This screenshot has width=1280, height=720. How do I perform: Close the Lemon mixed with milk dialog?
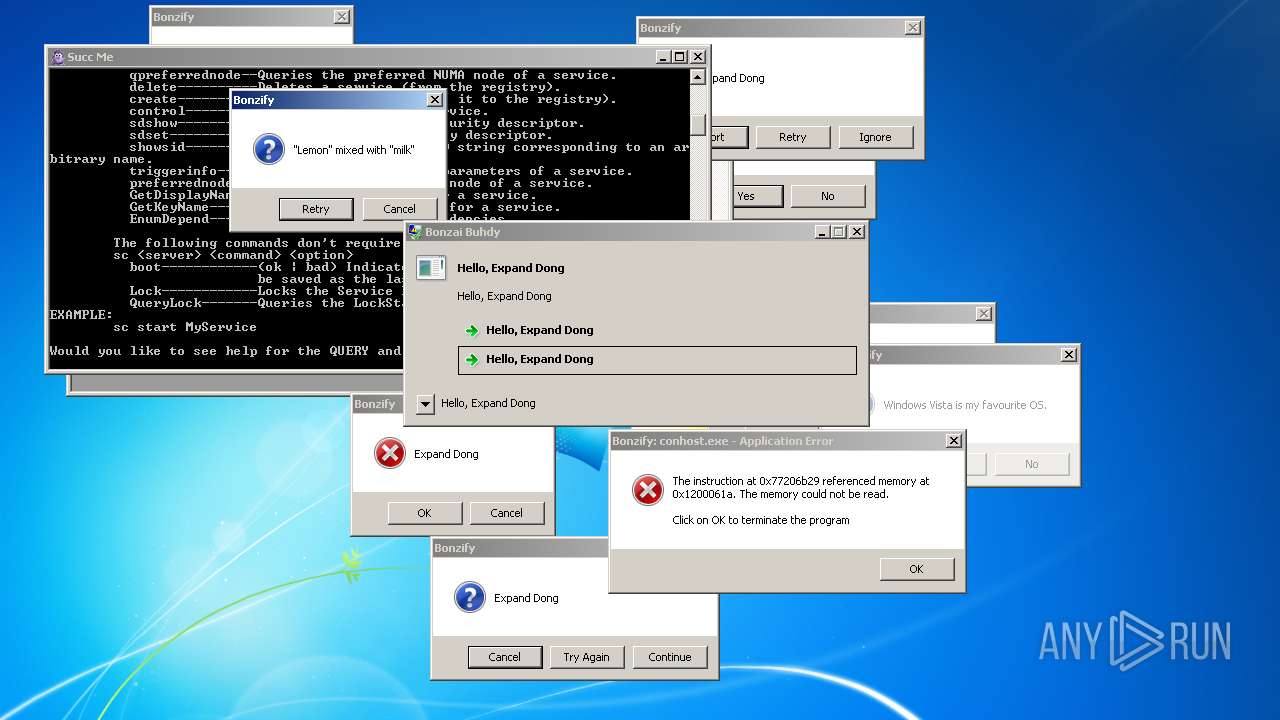pos(434,100)
